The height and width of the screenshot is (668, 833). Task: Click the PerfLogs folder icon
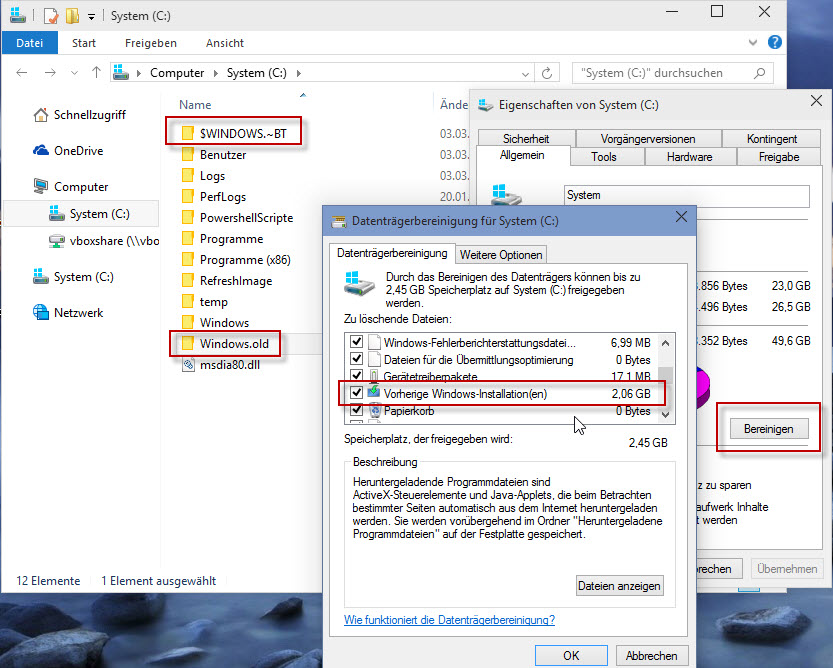click(188, 197)
